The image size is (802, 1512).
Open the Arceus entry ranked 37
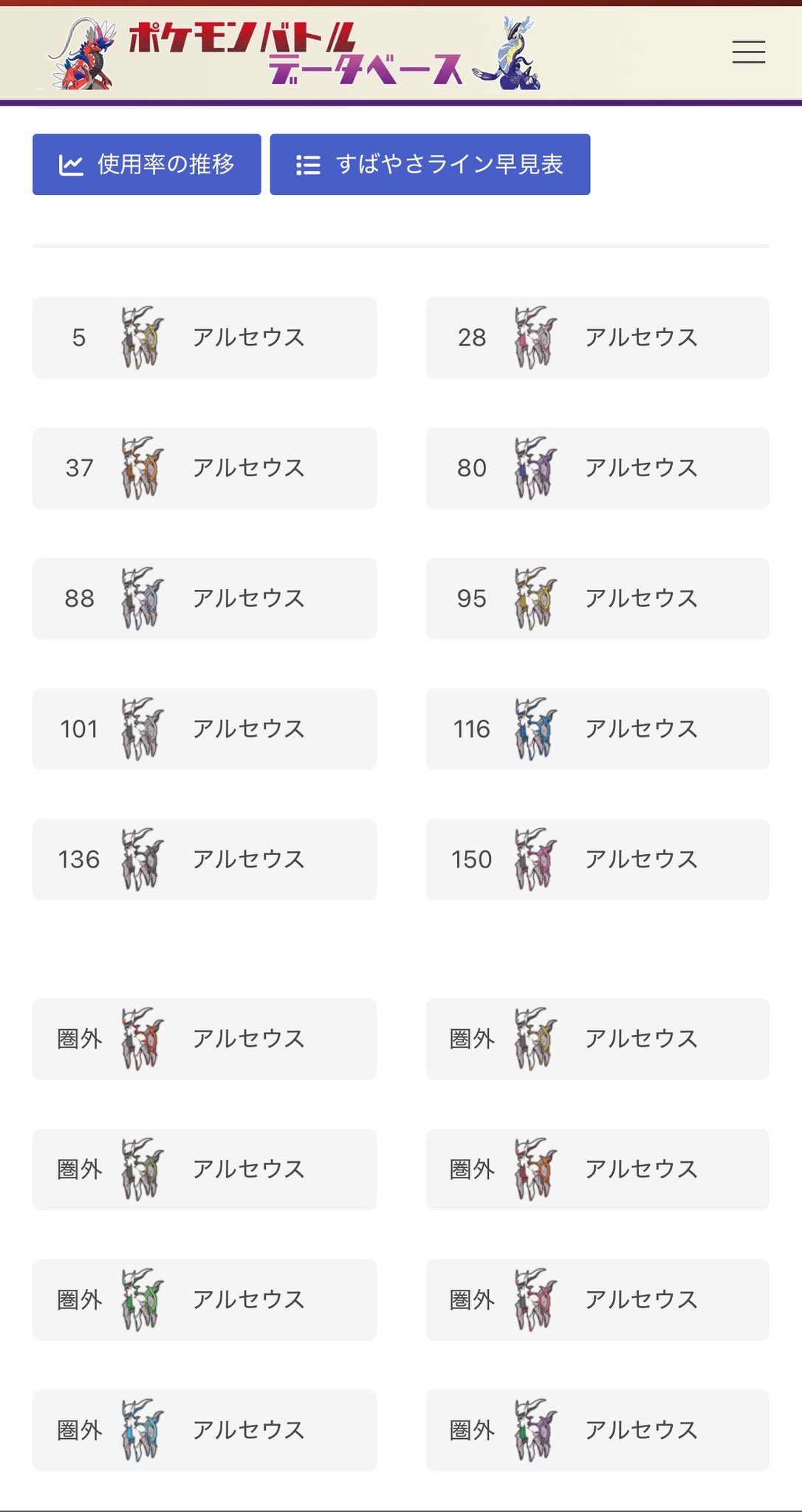pyautogui.click(x=205, y=468)
